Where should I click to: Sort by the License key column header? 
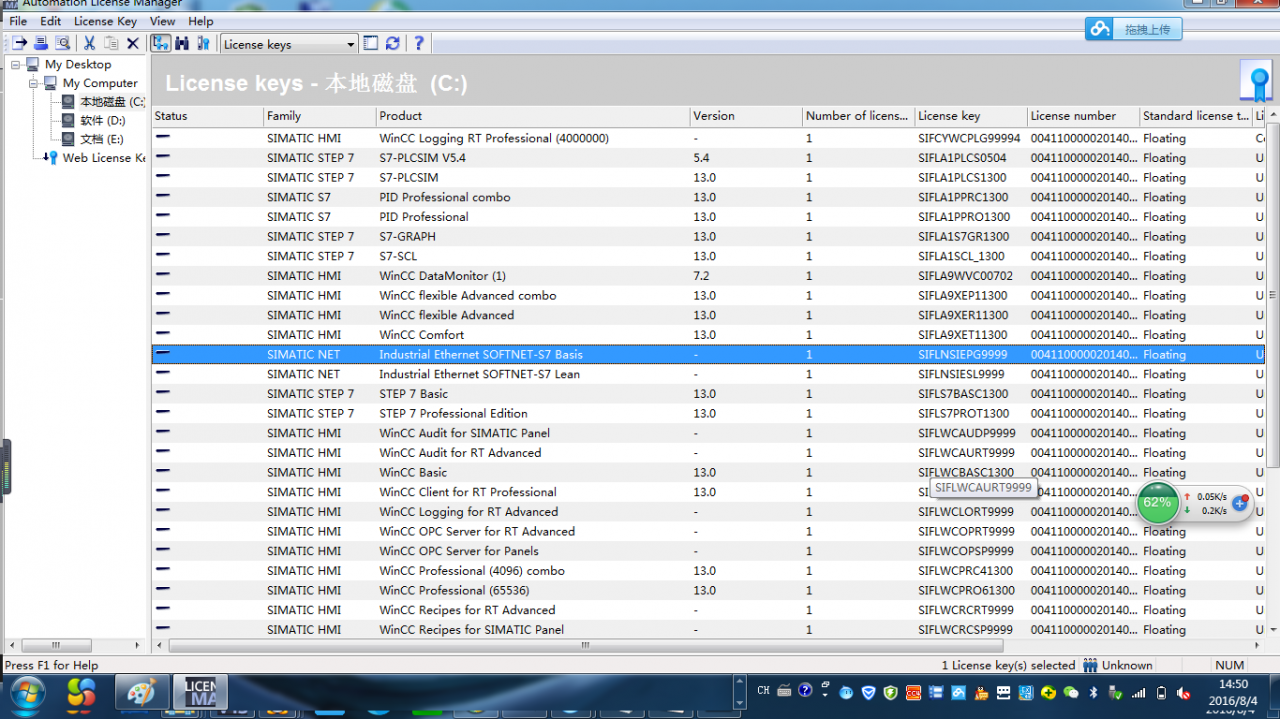point(971,116)
